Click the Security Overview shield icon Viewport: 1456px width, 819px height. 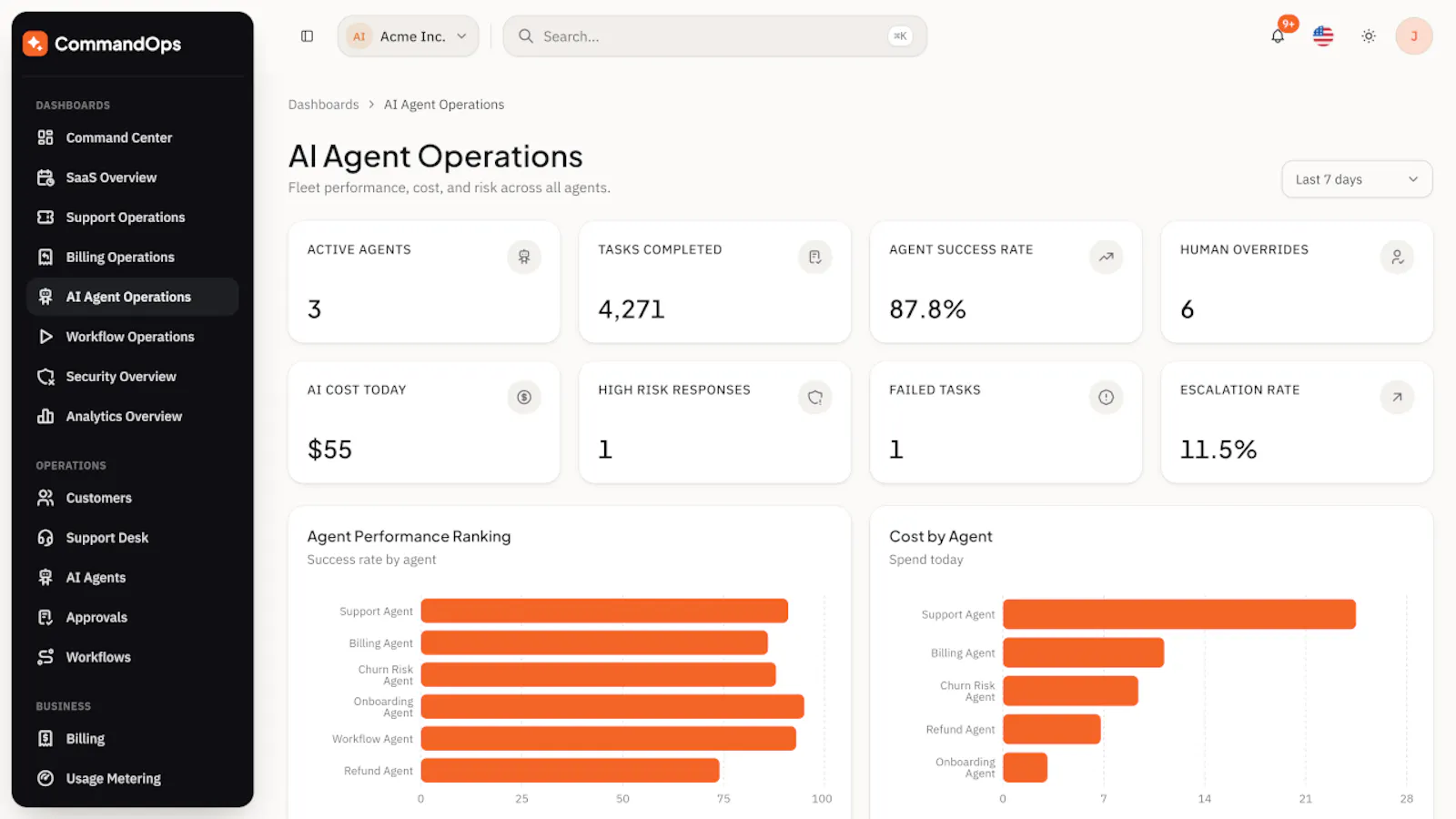coord(45,377)
